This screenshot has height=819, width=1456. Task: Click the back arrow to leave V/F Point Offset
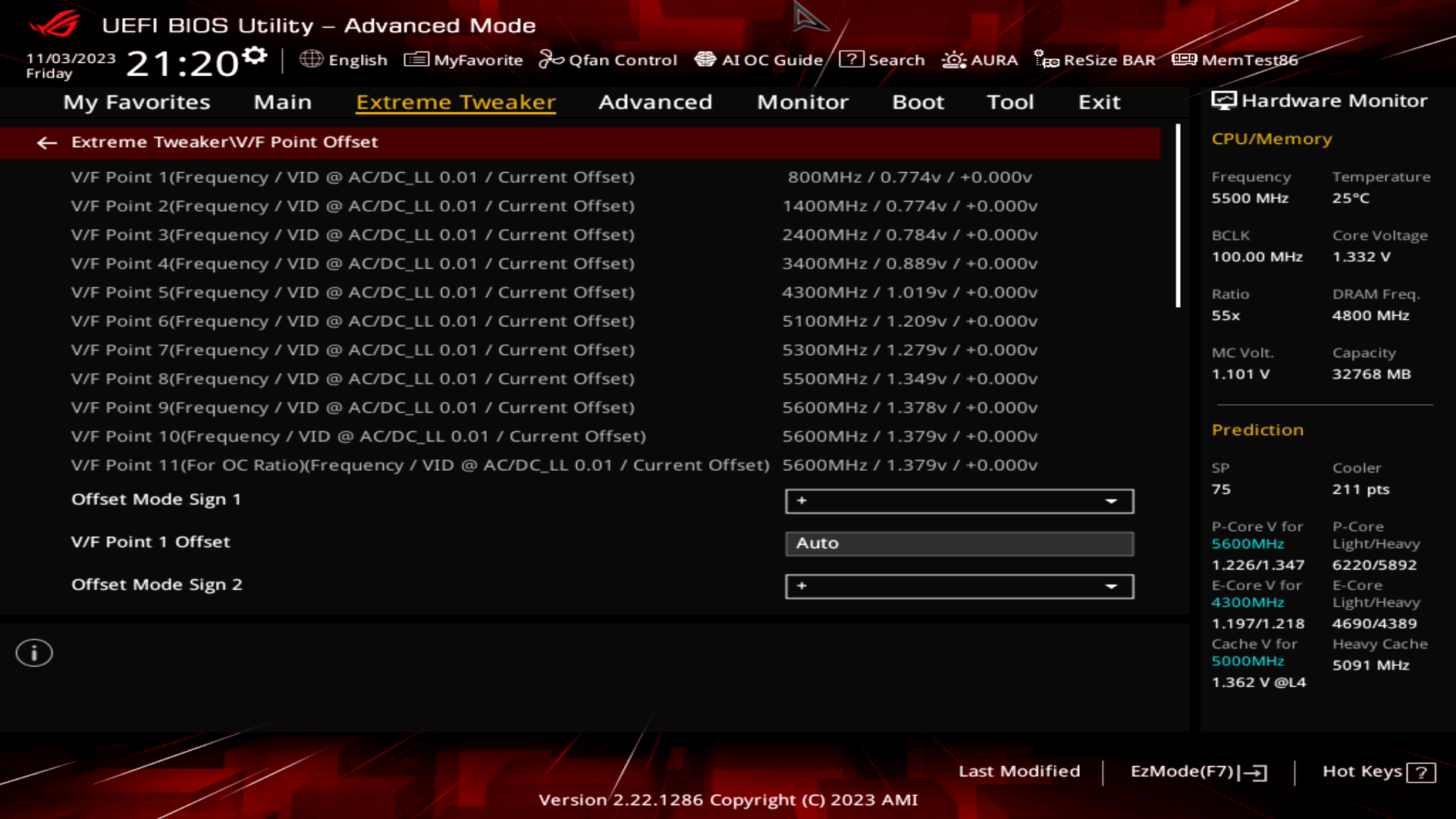pos(48,143)
